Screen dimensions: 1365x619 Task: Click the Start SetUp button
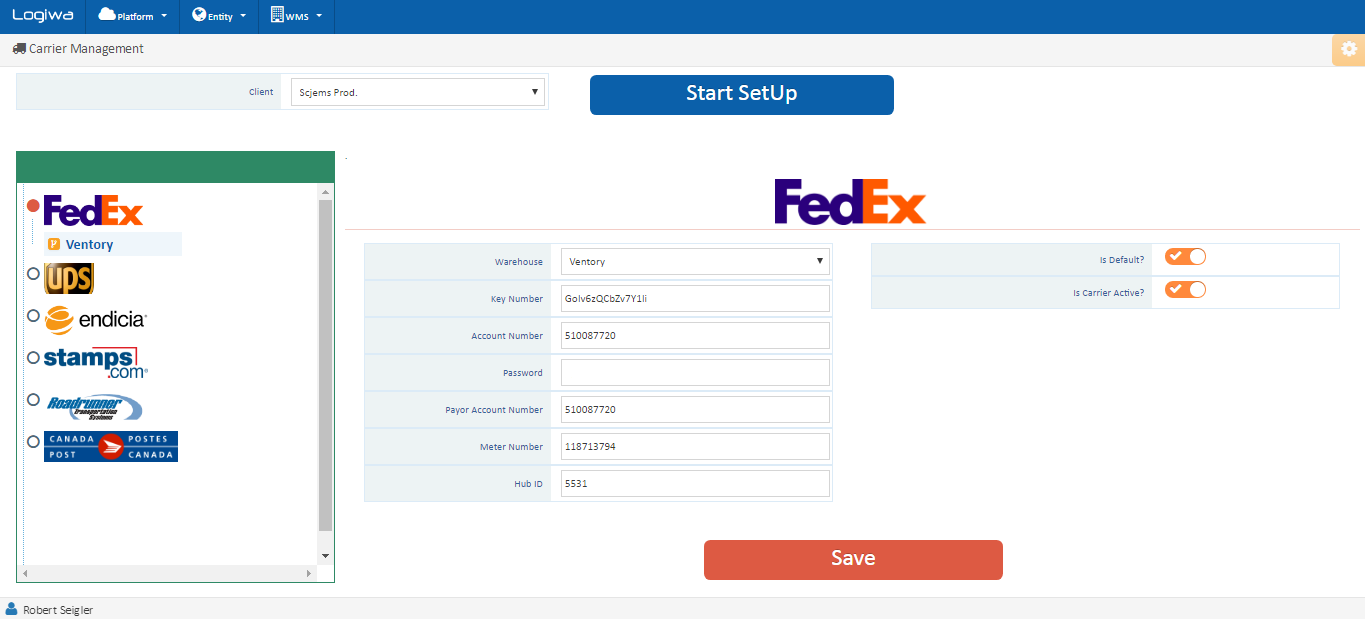741,94
